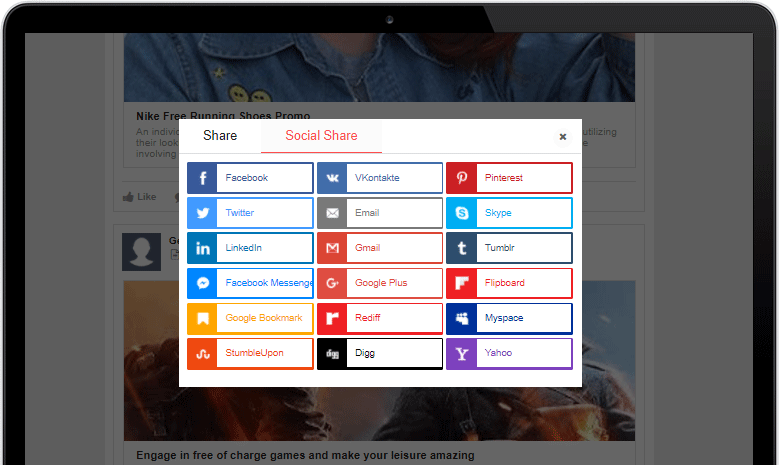Share via the Gmail label
This screenshot has width=779, height=465.
368,247
